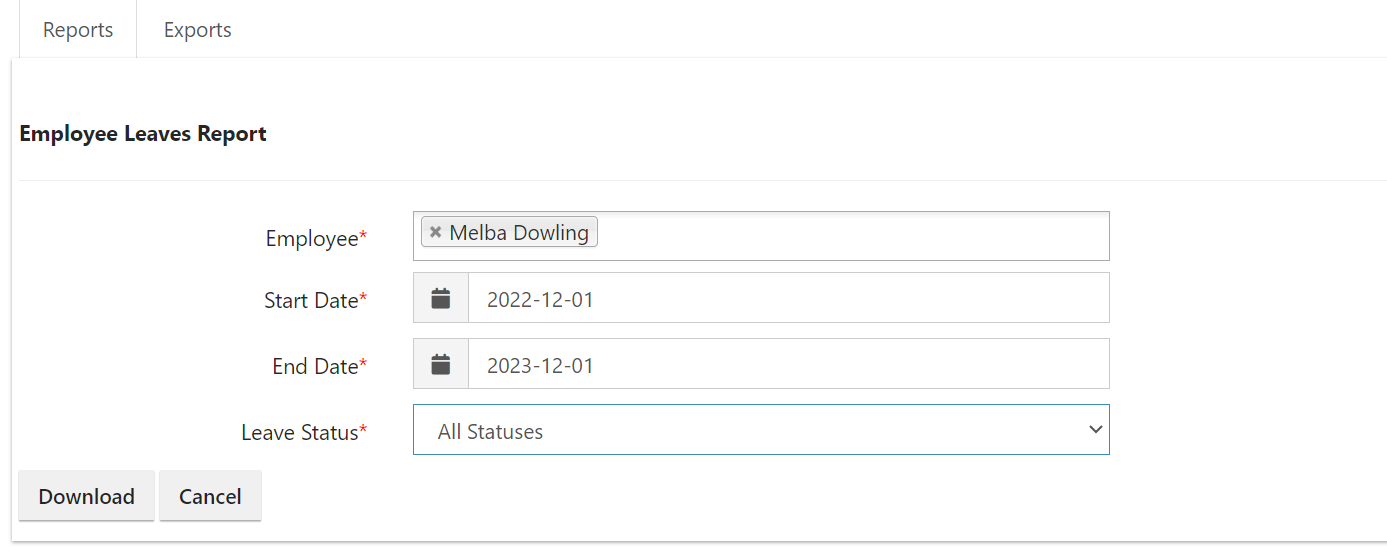The height and width of the screenshot is (552, 1387).
Task: Click the End Date field label
Action: coord(314,366)
